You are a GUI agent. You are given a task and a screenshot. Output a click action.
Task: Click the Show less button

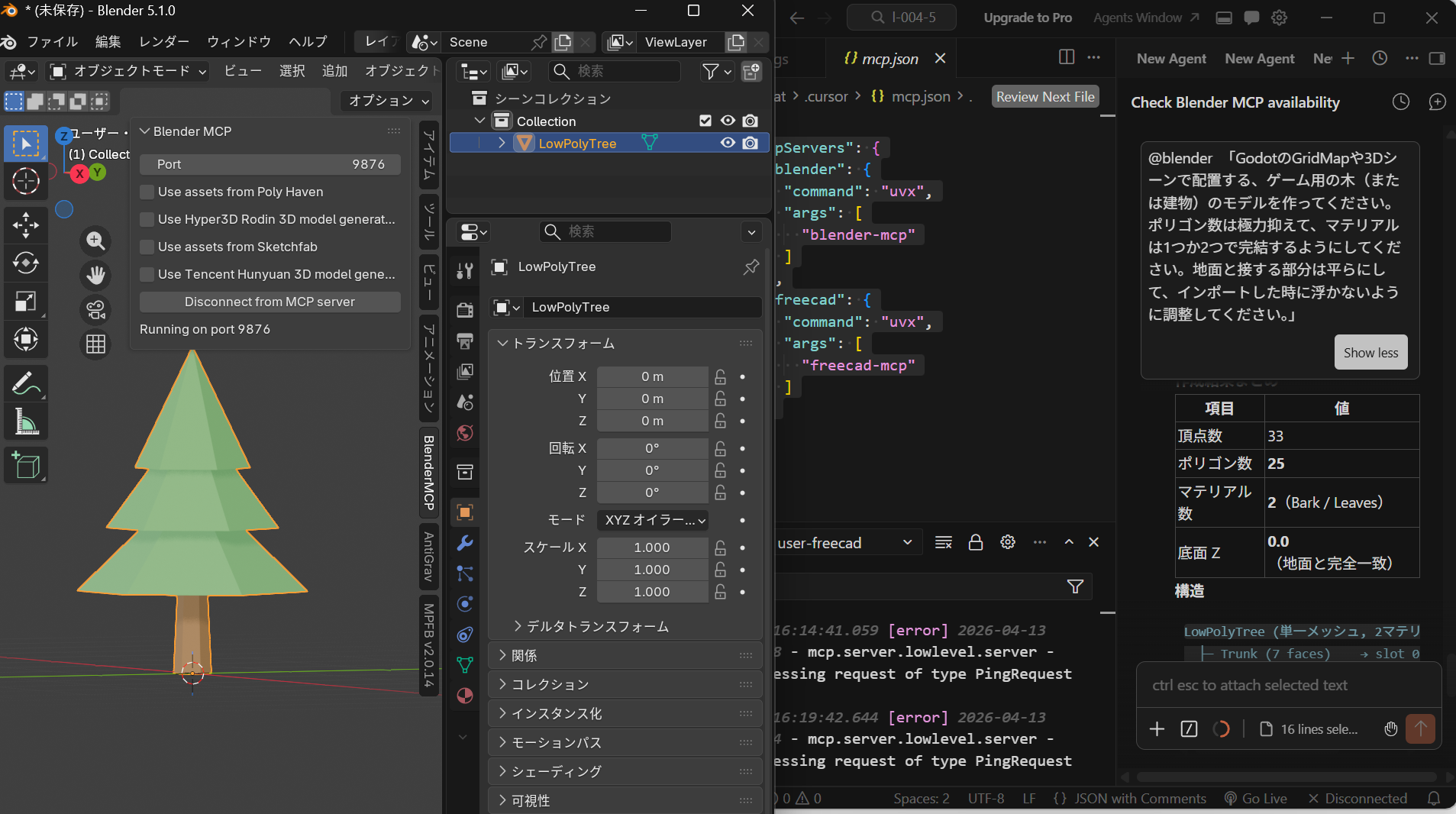click(x=1370, y=353)
